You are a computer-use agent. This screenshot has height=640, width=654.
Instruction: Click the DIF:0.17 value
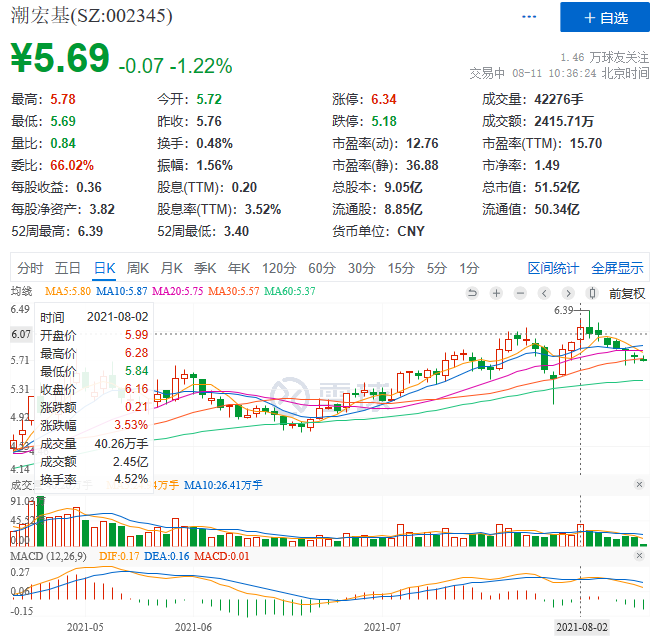pos(119,557)
